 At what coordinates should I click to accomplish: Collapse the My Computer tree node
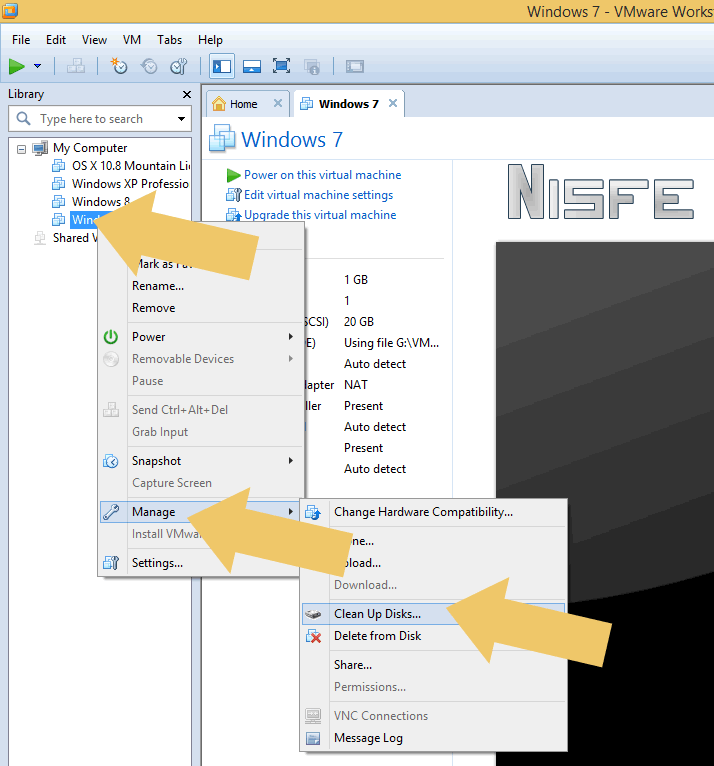tap(21, 148)
